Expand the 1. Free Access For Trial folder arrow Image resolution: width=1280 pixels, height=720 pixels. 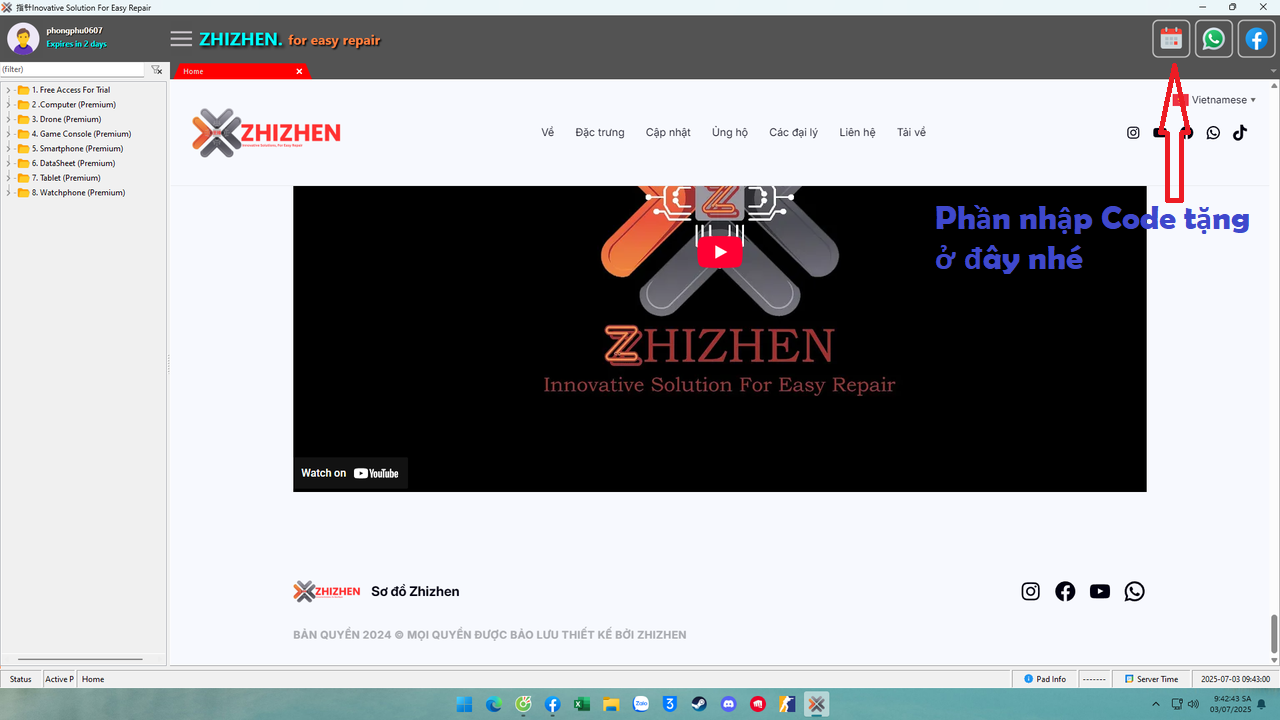click(x=9, y=90)
